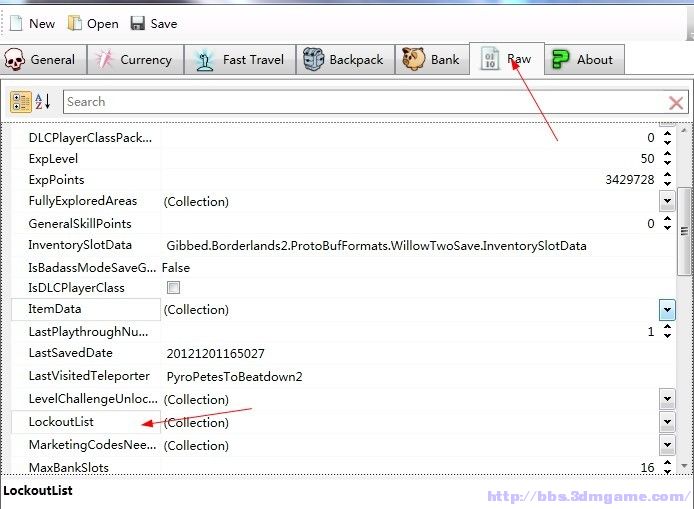
Task: Click the PyroPetesToBeatdown2 teleporter value
Action: tap(235, 377)
